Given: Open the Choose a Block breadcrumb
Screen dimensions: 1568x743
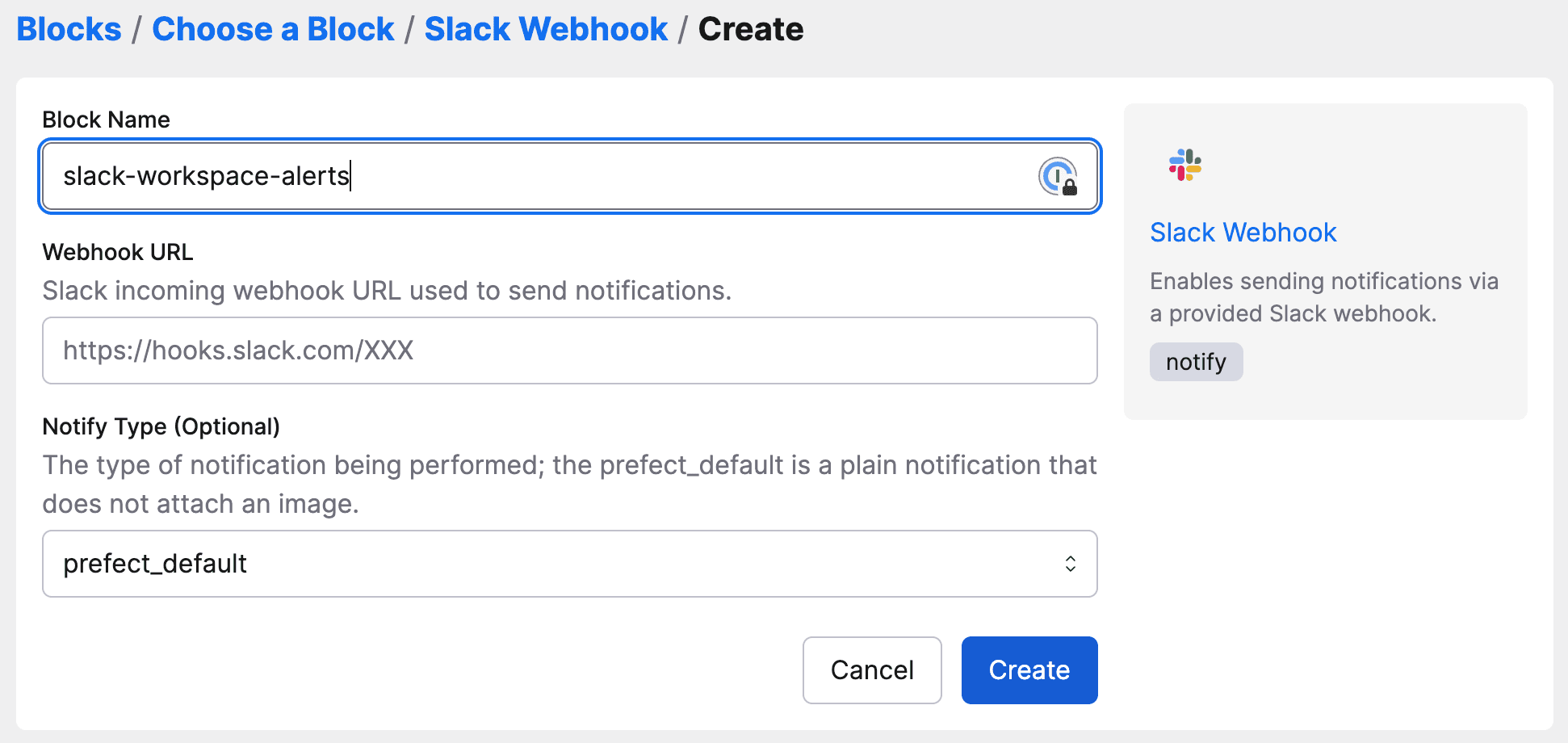Looking at the screenshot, I should click(x=273, y=29).
